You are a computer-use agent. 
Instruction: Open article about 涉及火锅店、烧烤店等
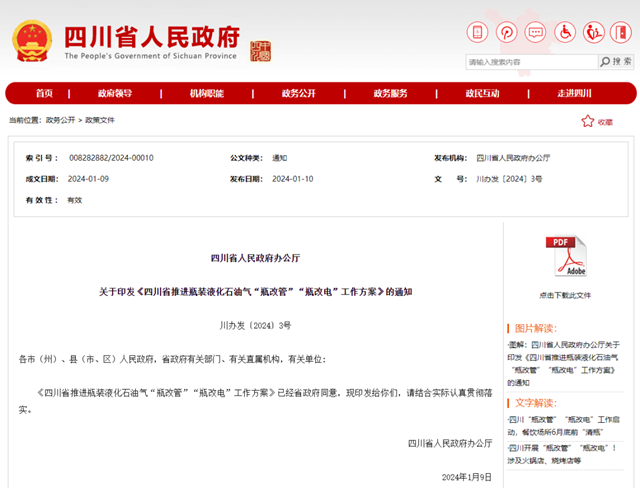click(562, 454)
